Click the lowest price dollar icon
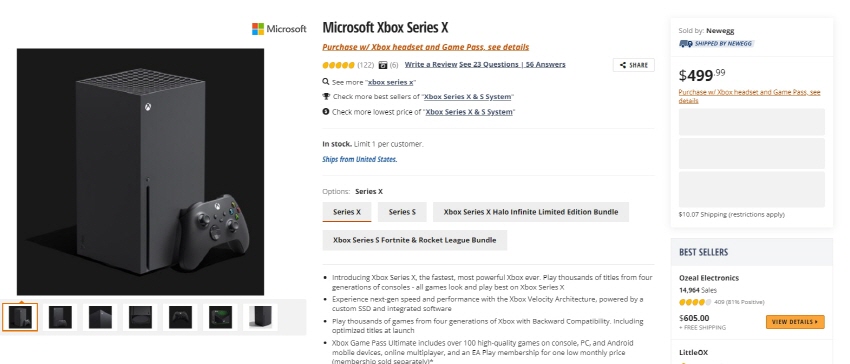Viewport: 850px width, 364px height. coord(326,111)
